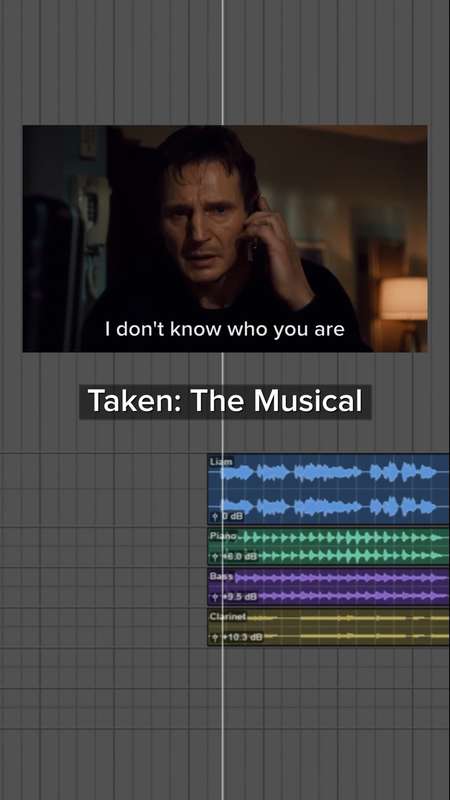Select the blue Liam audio clip

pyautogui.click(x=329, y=489)
